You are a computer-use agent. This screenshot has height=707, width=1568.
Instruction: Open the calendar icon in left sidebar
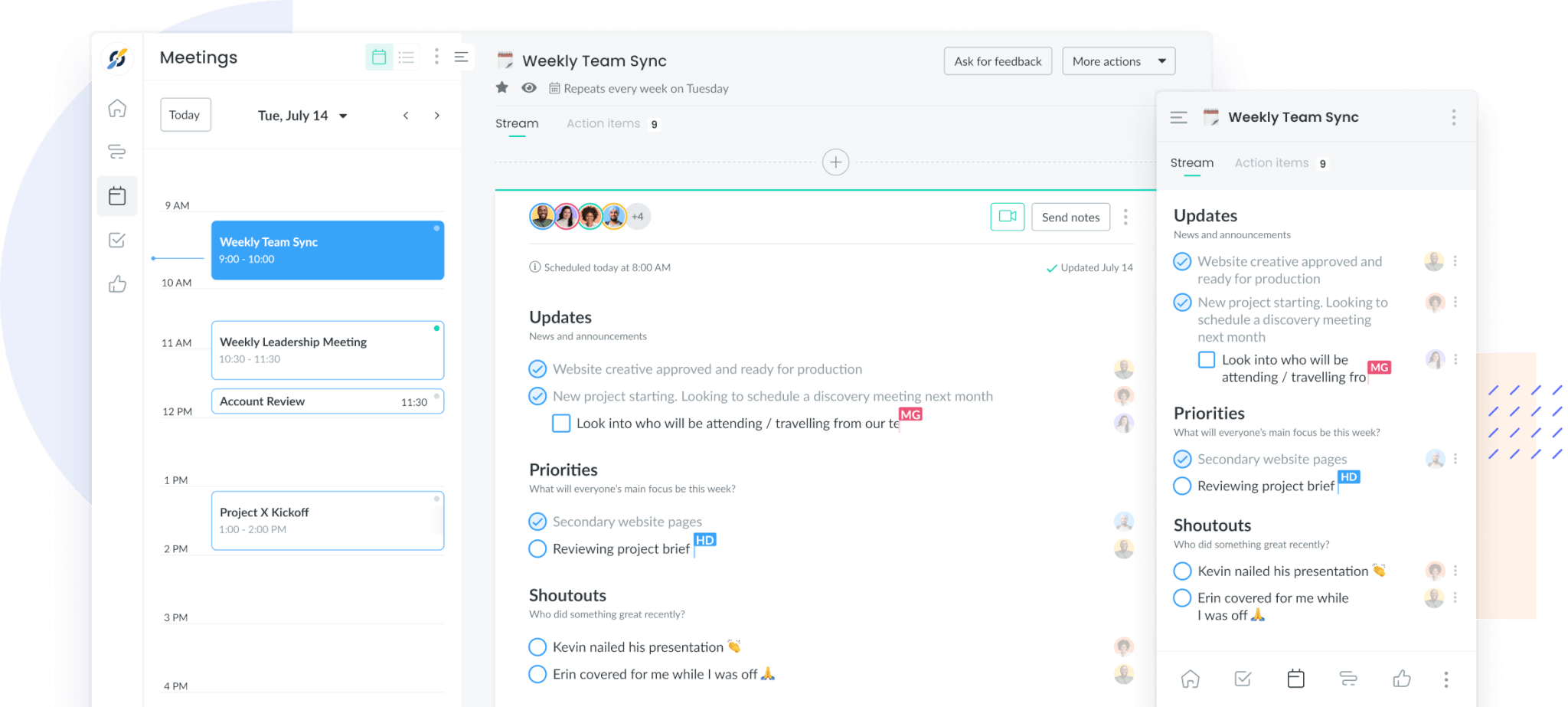(117, 196)
